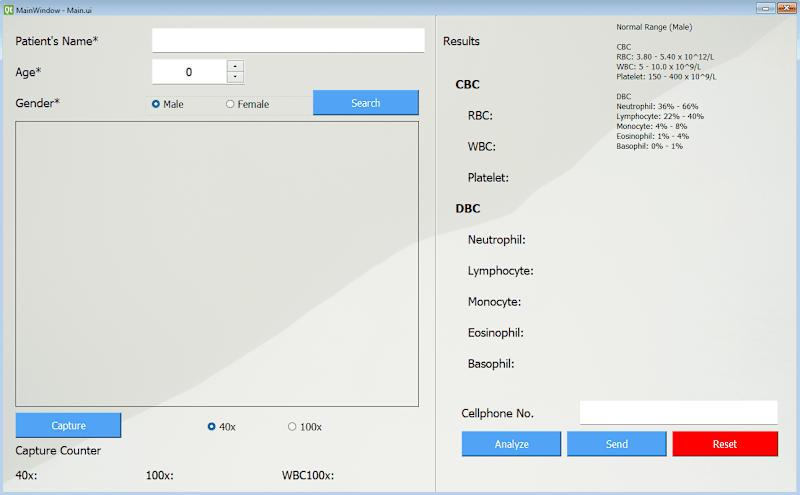The image size is (800, 495).
Task: Click the "40x:" counter label
Action: click(26, 476)
